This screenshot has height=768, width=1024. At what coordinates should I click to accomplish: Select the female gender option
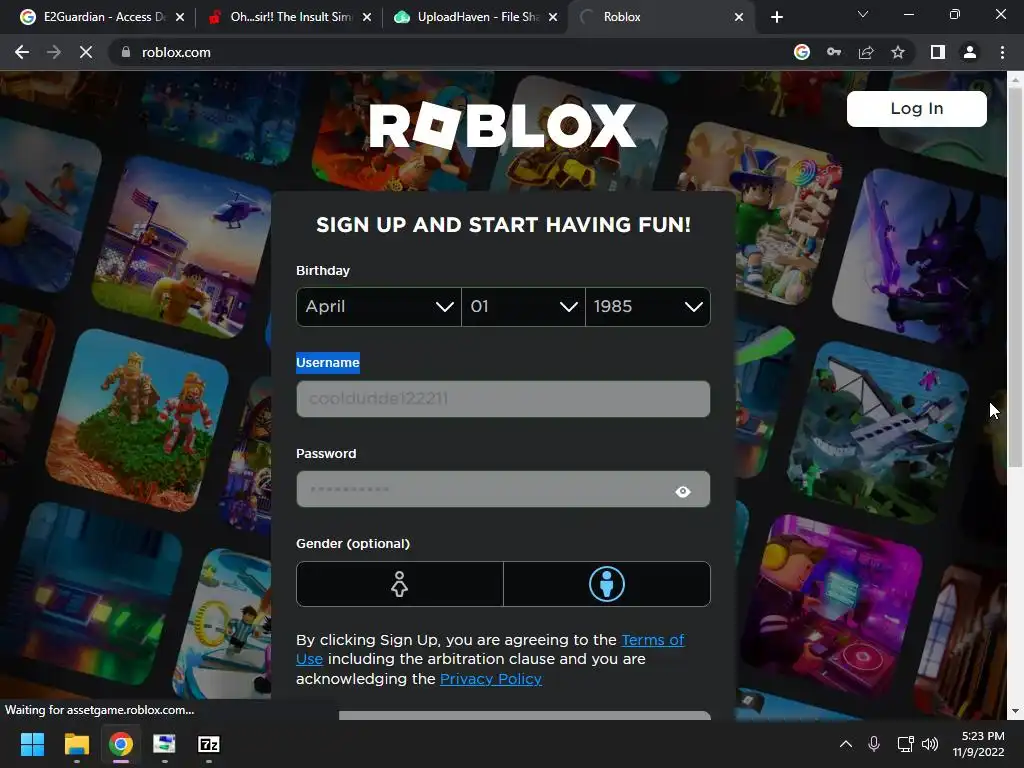pos(400,584)
